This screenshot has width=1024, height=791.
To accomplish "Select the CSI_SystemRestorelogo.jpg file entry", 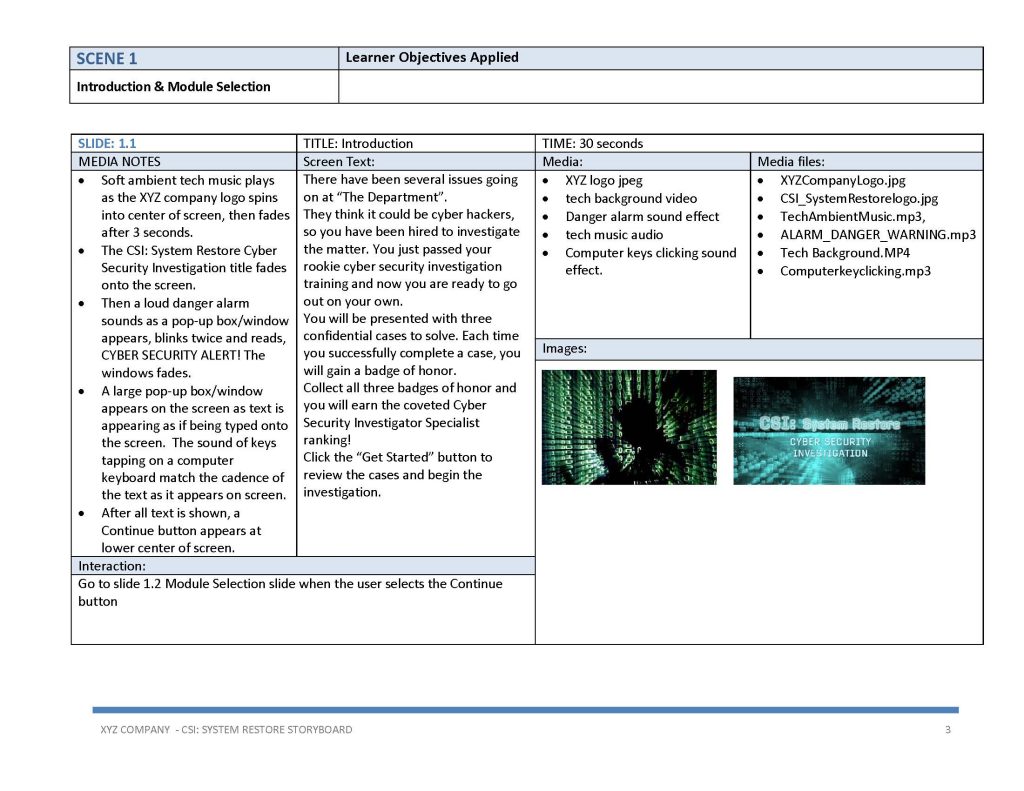I will (858, 199).
